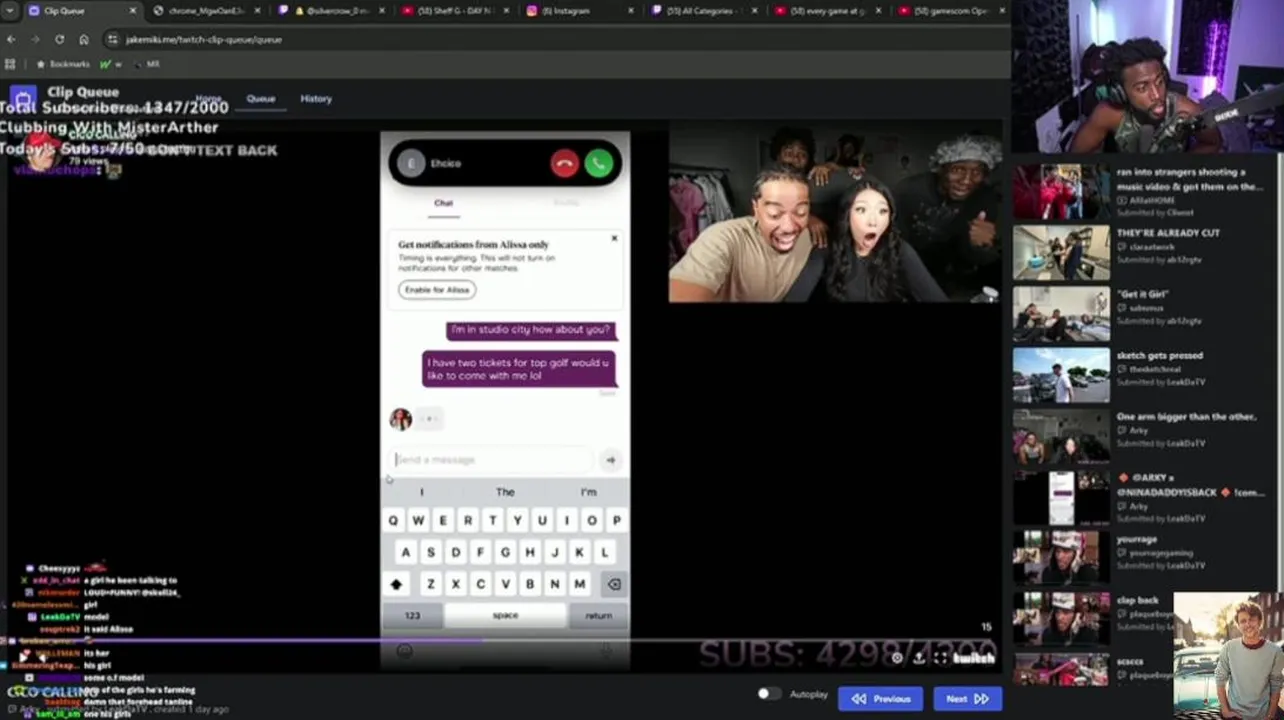
Task: Switch to the gamescom browser tab
Action: coord(948,11)
